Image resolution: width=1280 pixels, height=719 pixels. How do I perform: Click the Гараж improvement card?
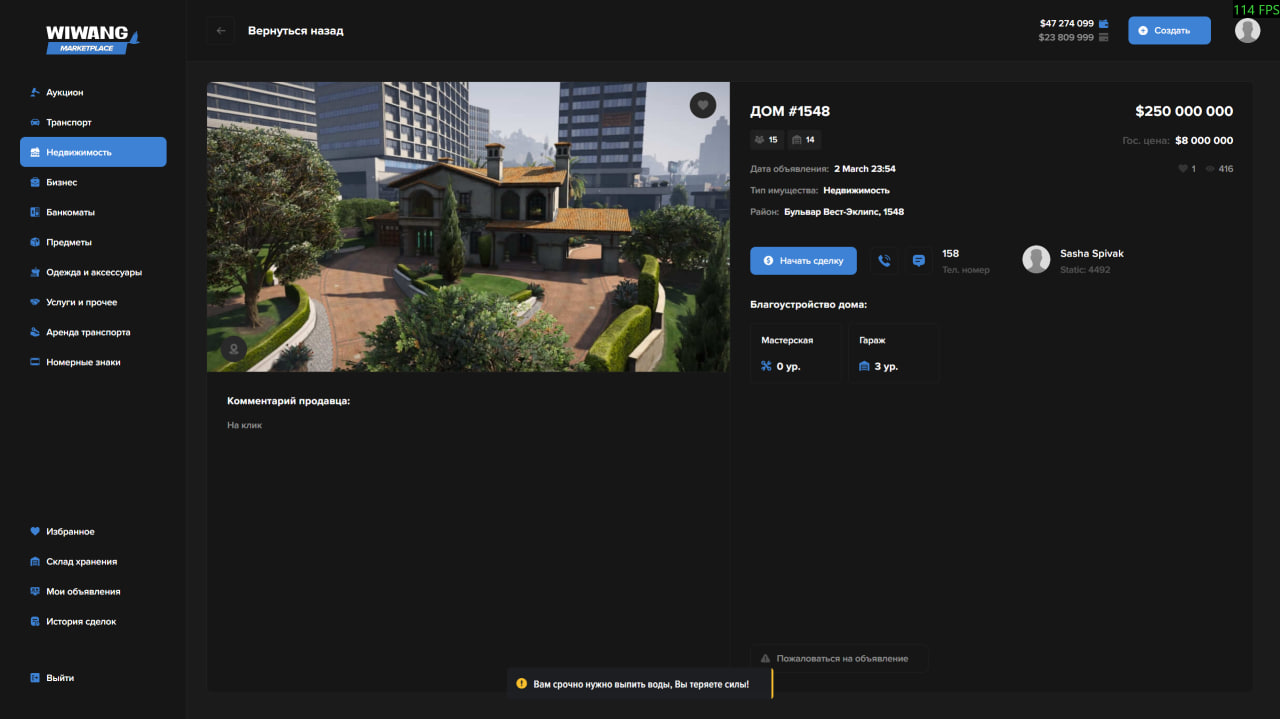[x=893, y=353]
